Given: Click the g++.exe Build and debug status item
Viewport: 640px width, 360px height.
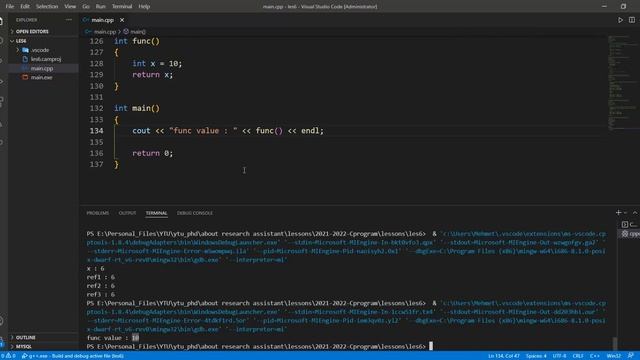Looking at the screenshot, I should 73,356.
